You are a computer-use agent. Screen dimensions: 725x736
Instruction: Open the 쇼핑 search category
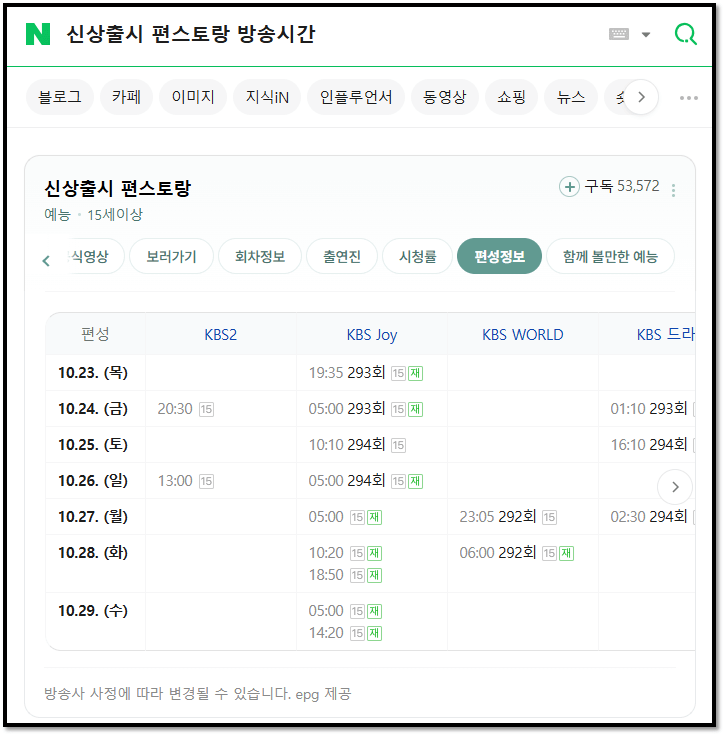tap(511, 97)
